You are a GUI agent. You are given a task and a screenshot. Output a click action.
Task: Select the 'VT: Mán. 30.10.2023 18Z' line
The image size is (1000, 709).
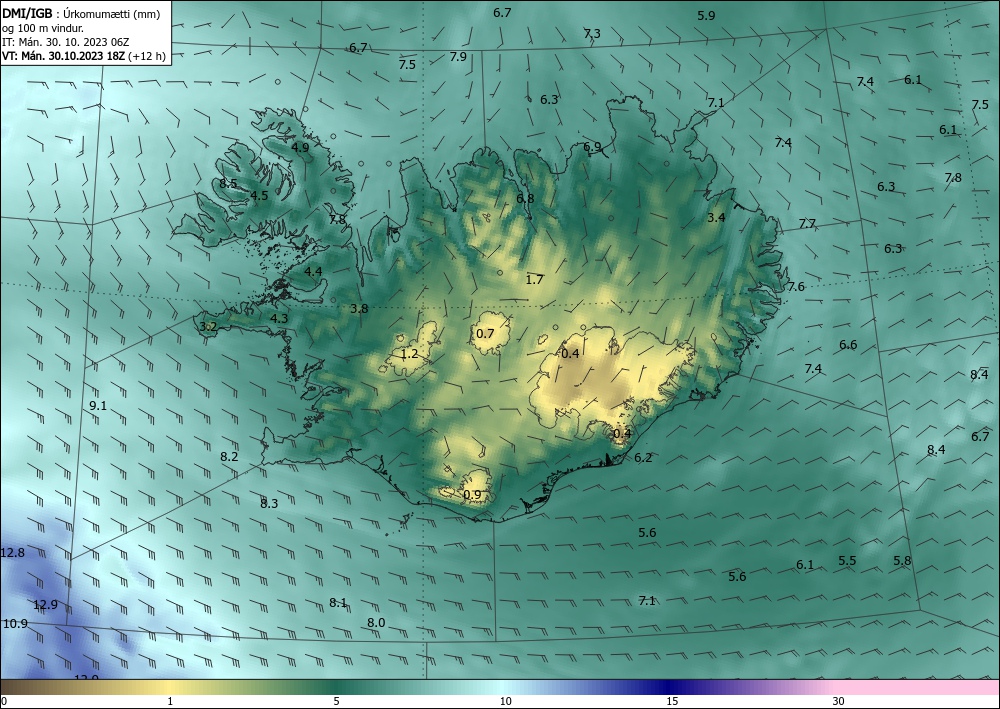coord(64,56)
